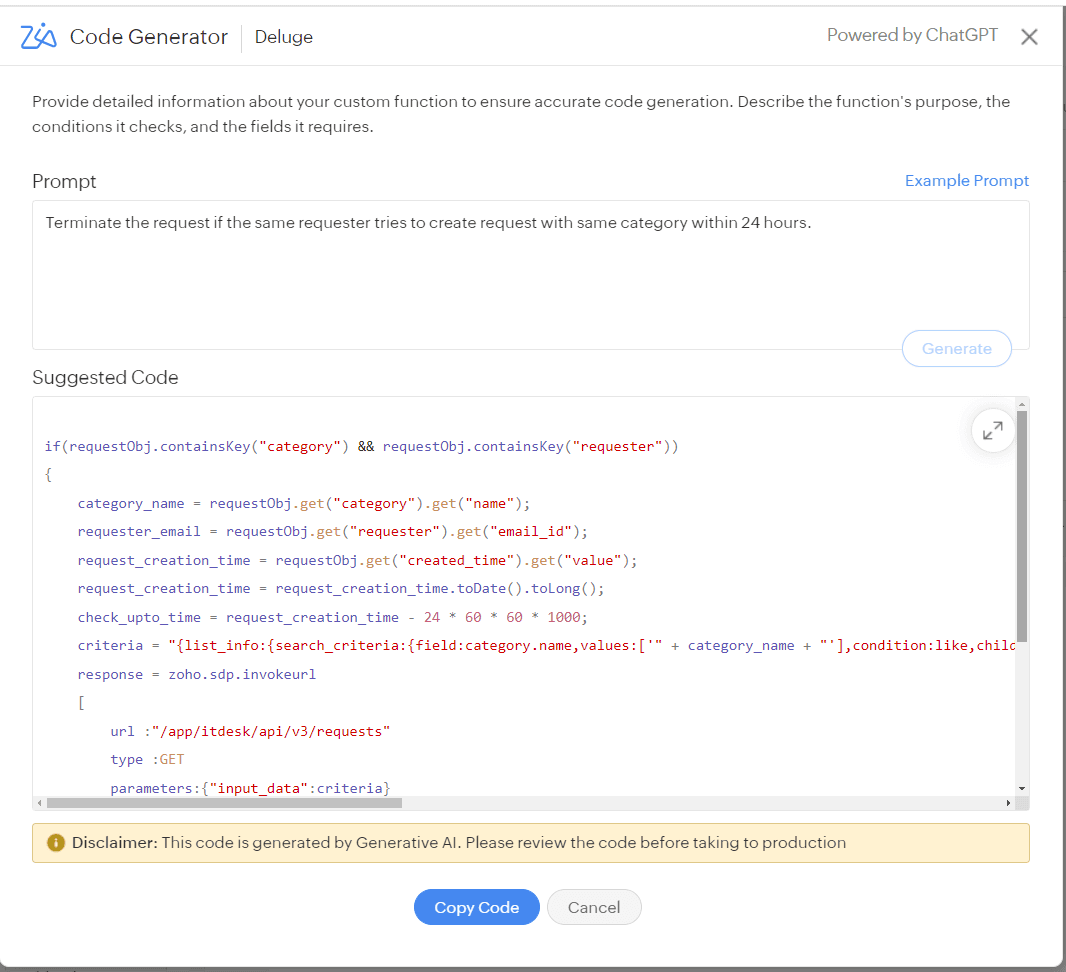This screenshot has height=972, width=1066.
Task: Close the Code Generator dialog
Action: [x=1029, y=37]
